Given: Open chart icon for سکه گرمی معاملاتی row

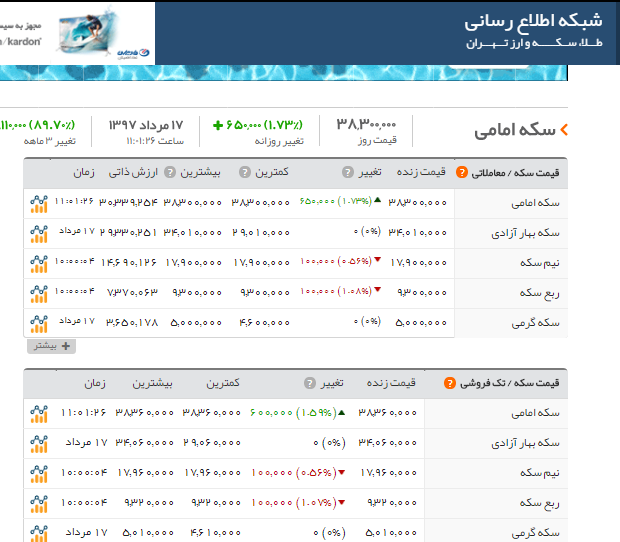Looking at the screenshot, I should point(39,324).
